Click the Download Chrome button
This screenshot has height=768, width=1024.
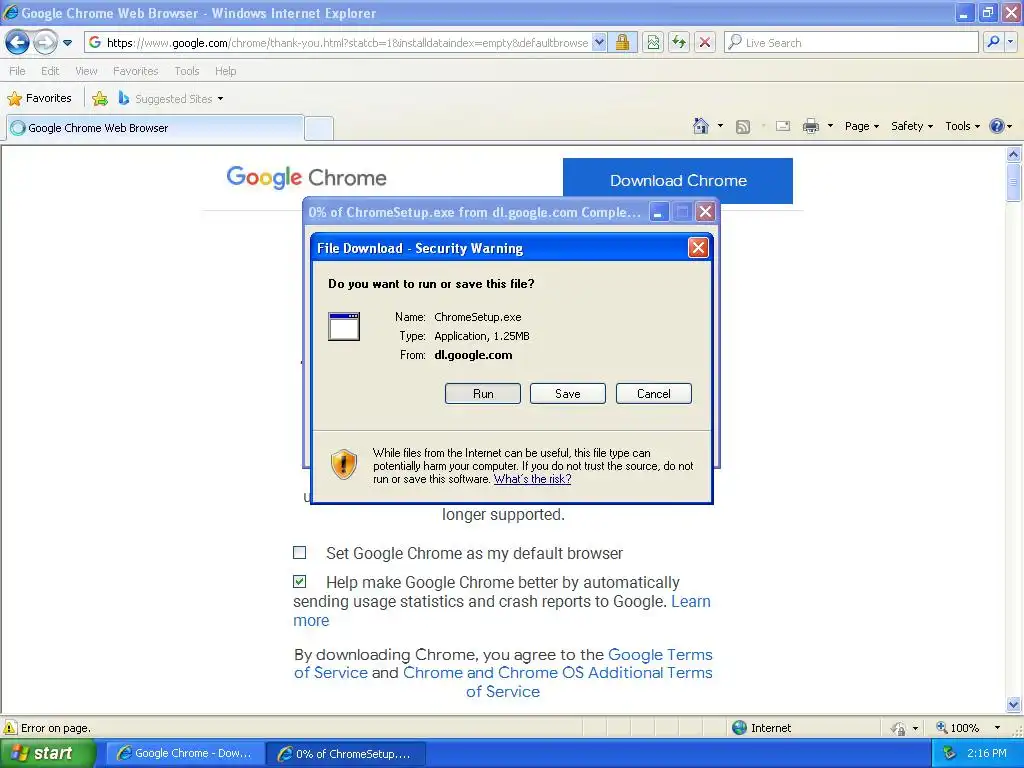(x=678, y=181)
